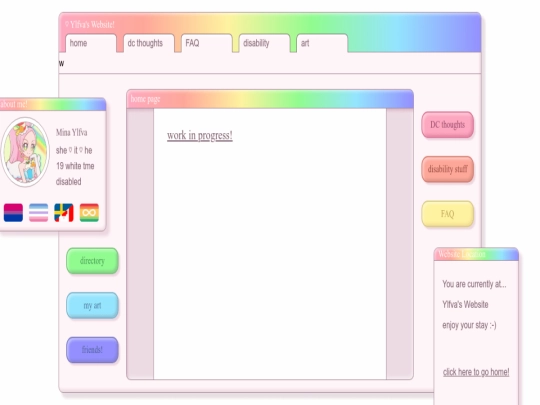Screen dimensions: 540x405
Task: Click the she it he pronouns text
Action: coord(74,150)
